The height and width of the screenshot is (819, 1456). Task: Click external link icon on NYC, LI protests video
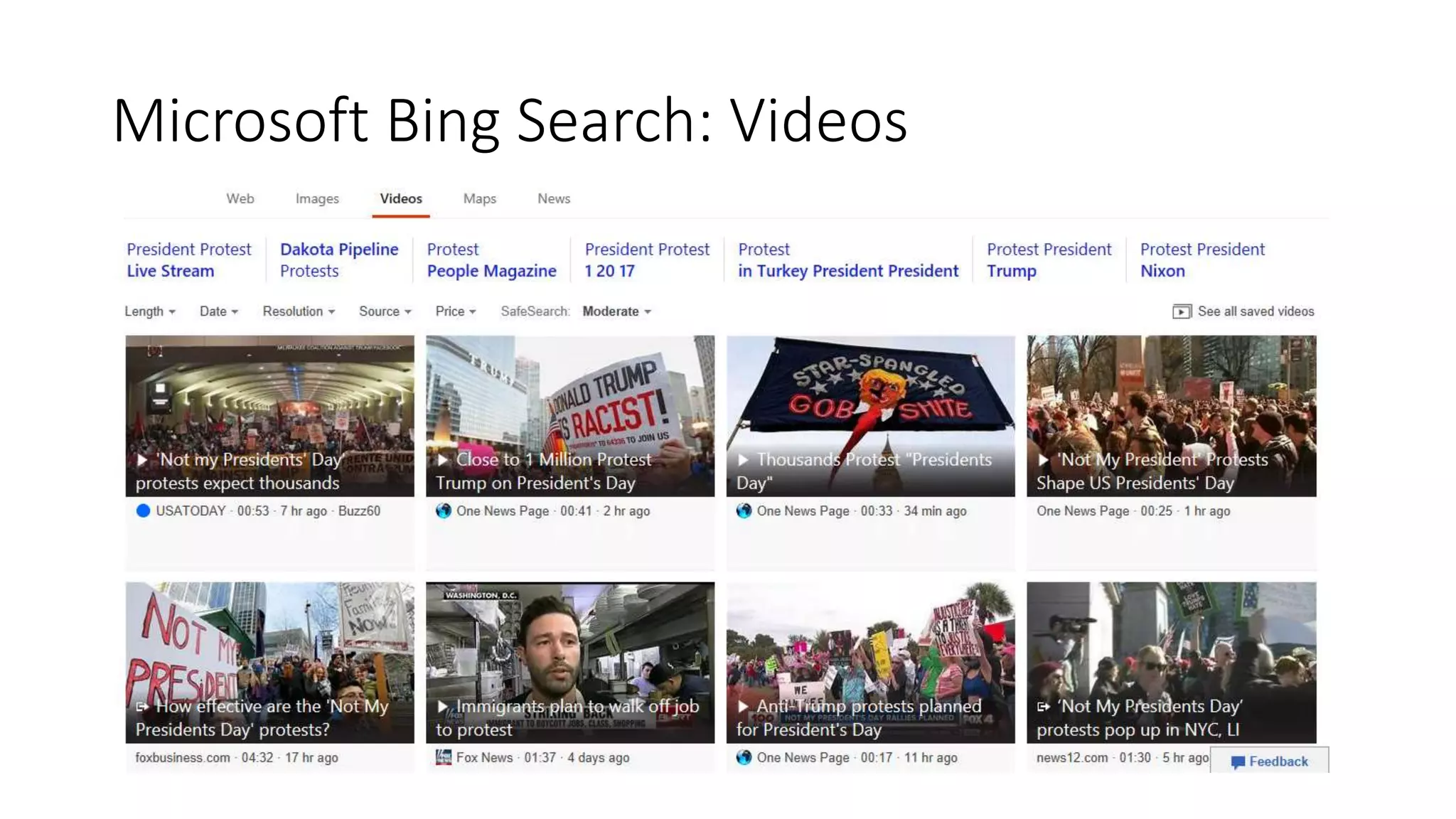tap(1044, 707)
